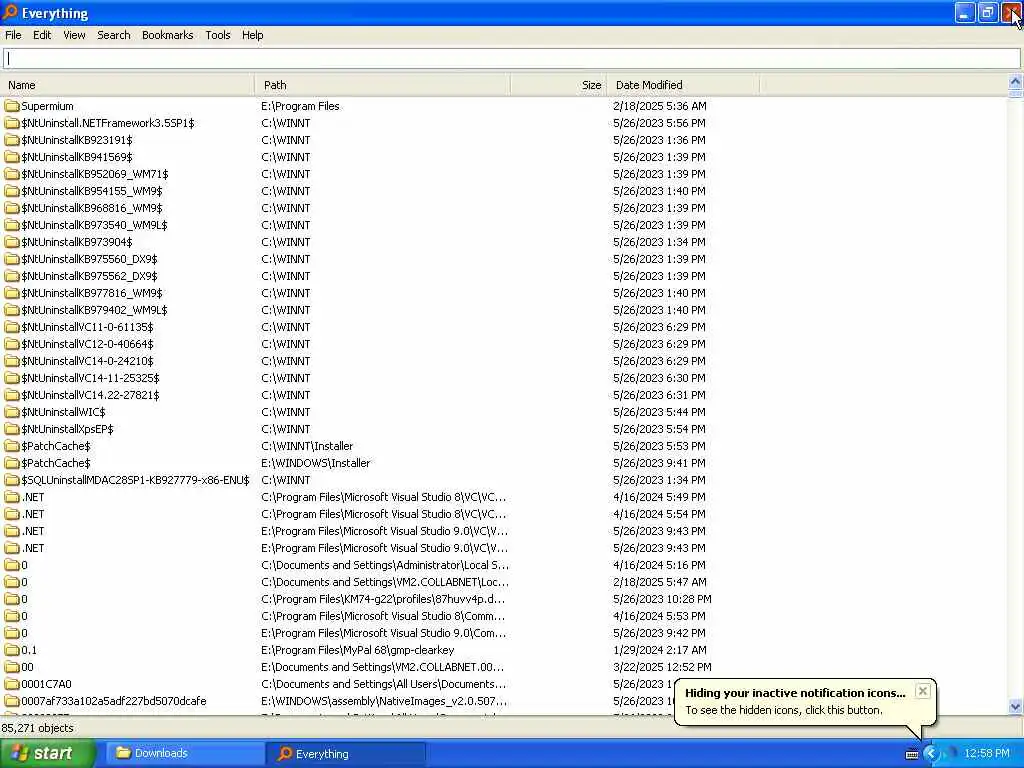This screenshot has height=768, width=1024.
Task: Sort results by the Name column
Action: point(127,85)
